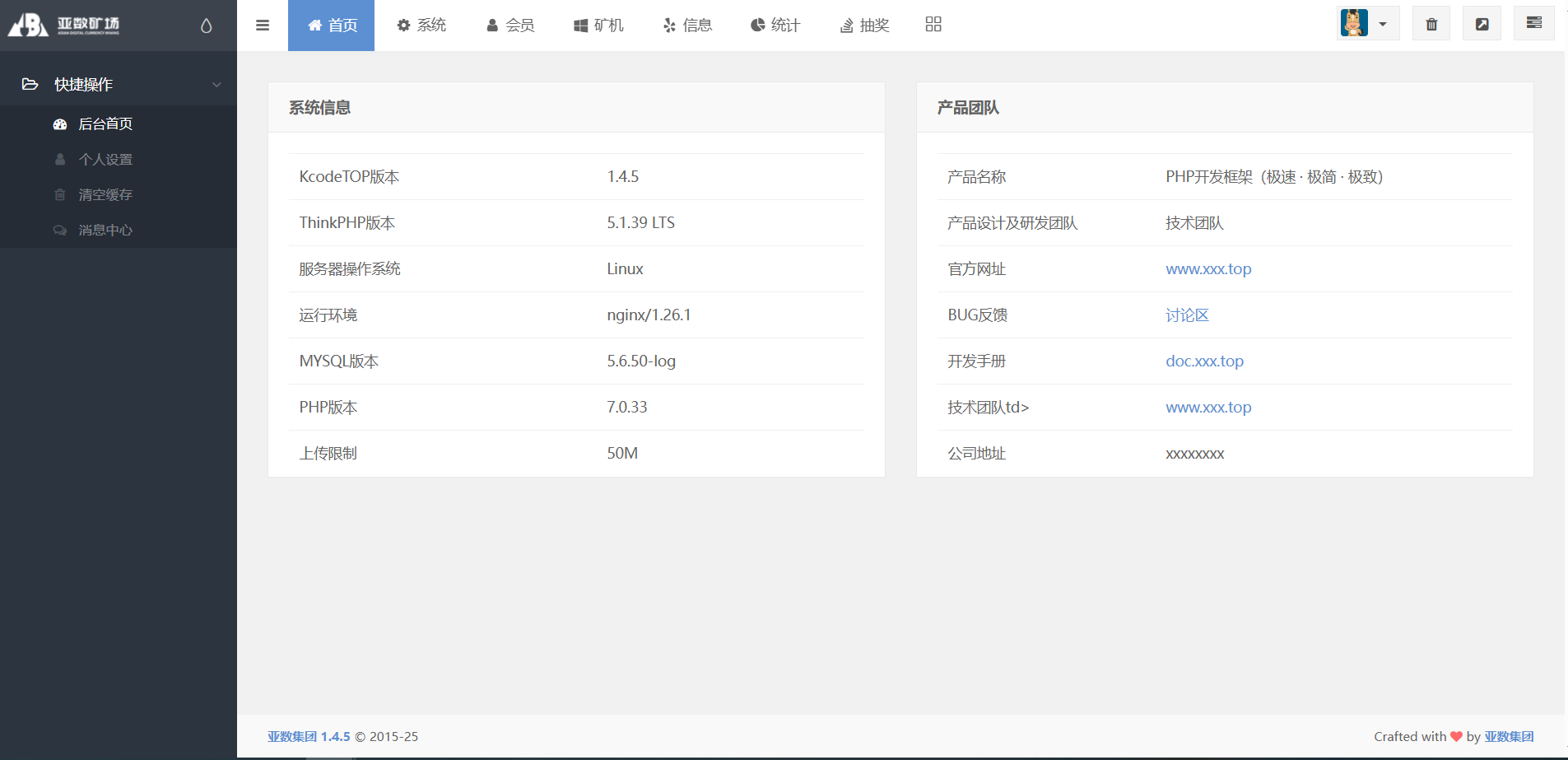Screen dimensions: 1568x760
Task: Open the 抽奖 menu
Action: coord(864,26)
